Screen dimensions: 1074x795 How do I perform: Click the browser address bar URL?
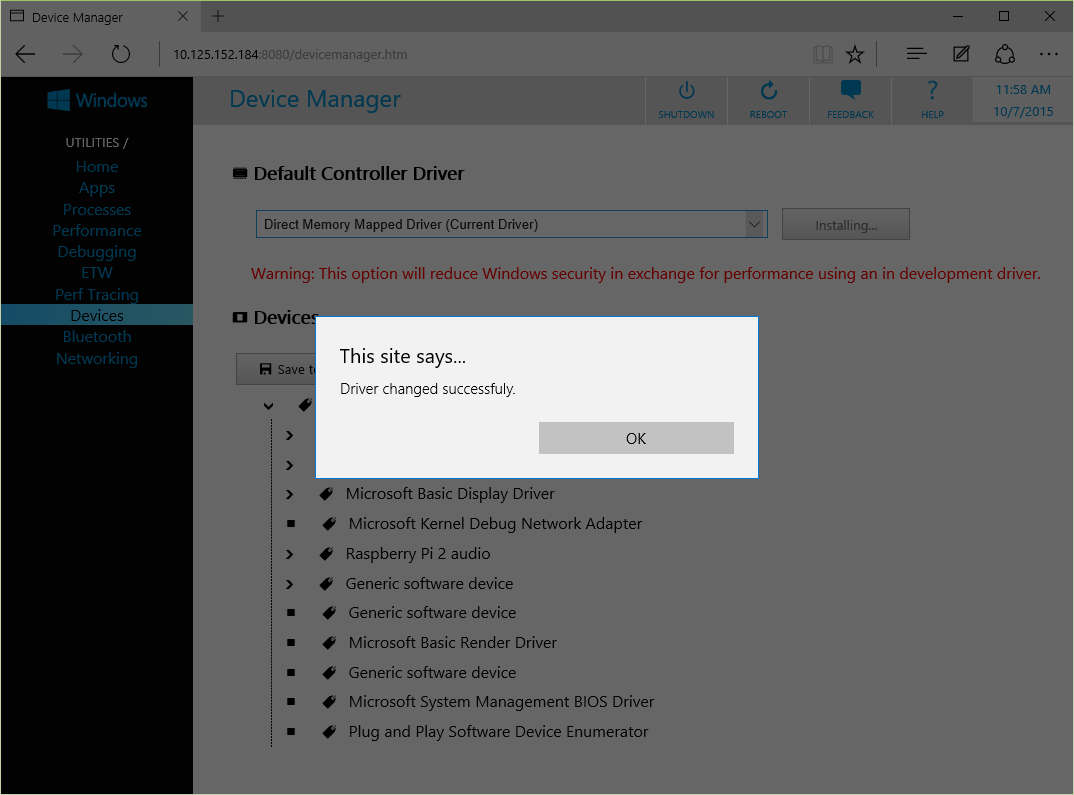coord(290,55)
